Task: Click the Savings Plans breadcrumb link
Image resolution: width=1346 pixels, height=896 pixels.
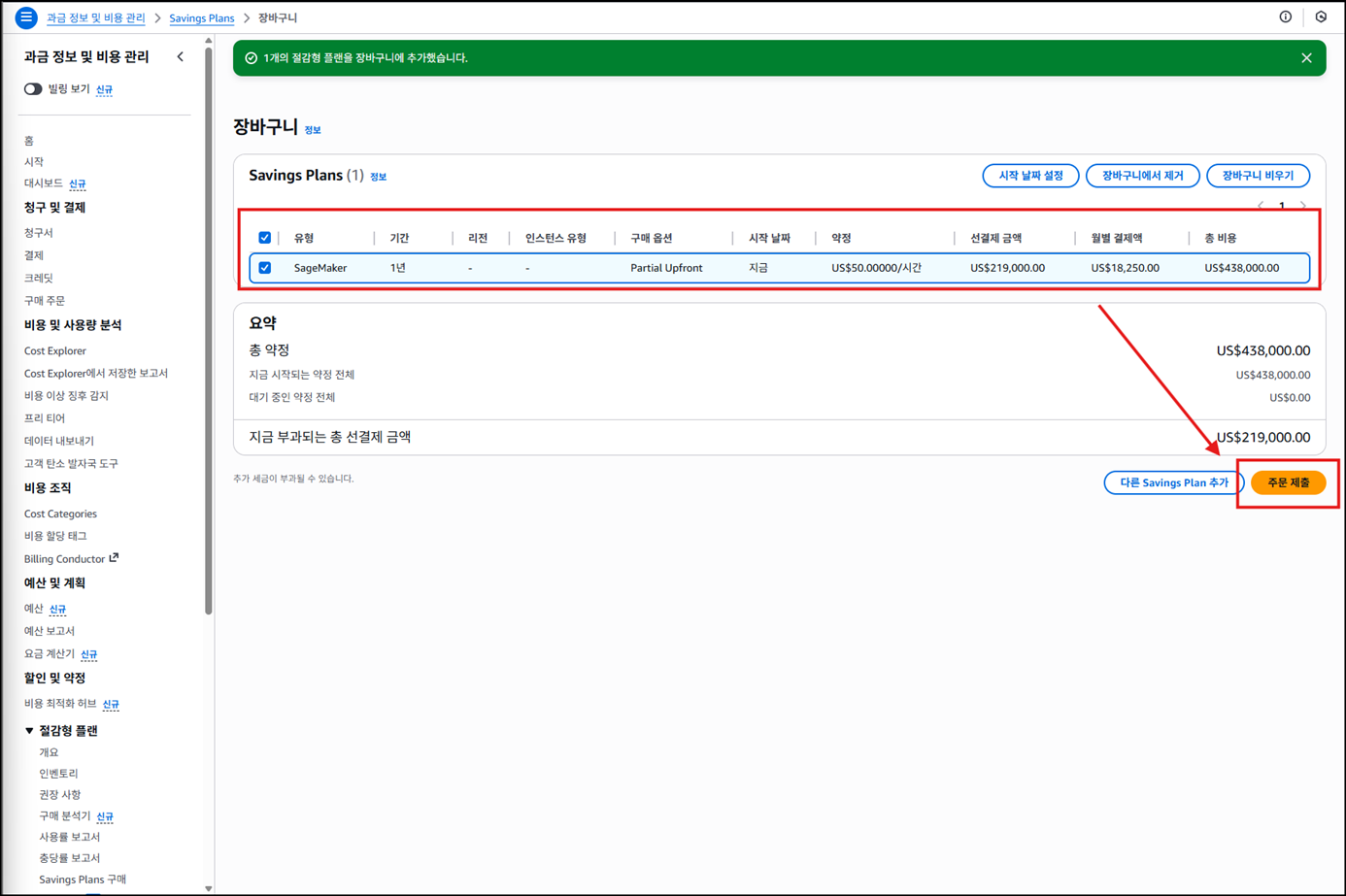Action: pyautogui.click(x=201, y=18)
